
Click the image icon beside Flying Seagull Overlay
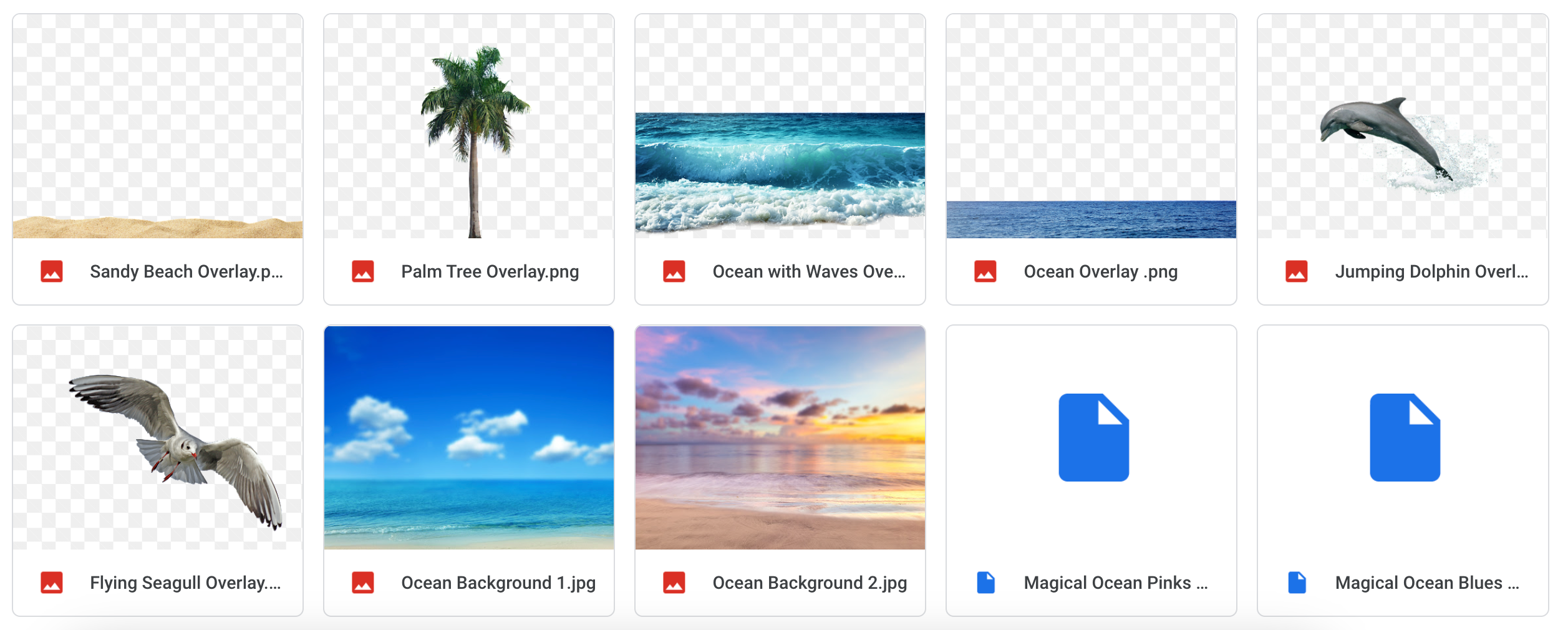click(x=52, y=583)
